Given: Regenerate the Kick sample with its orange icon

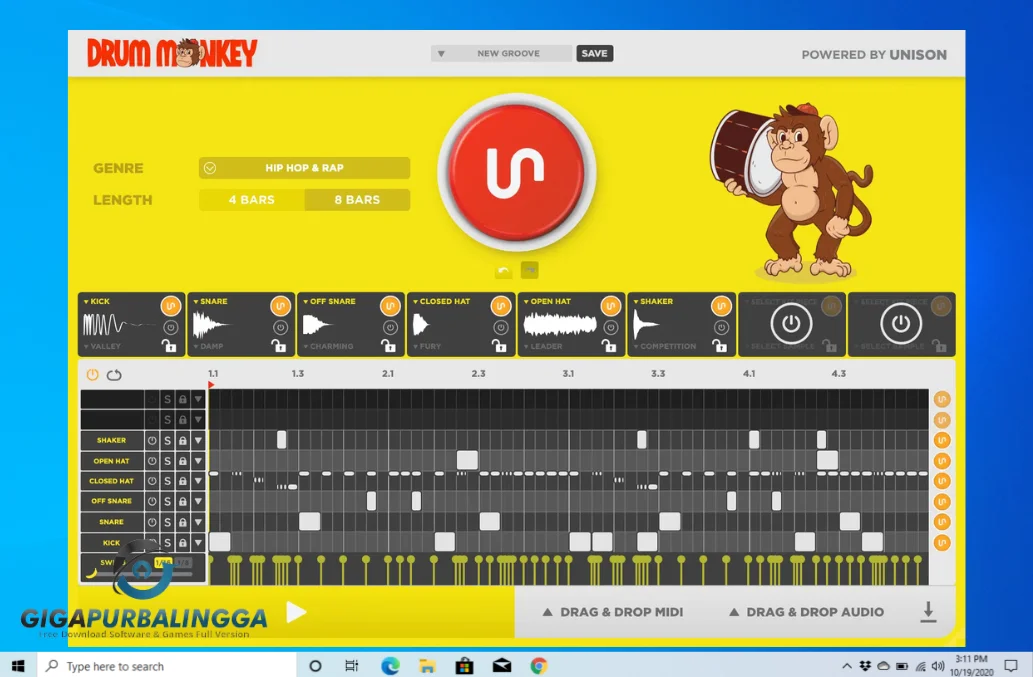Looking at the screenshot, I should [171, 306].
